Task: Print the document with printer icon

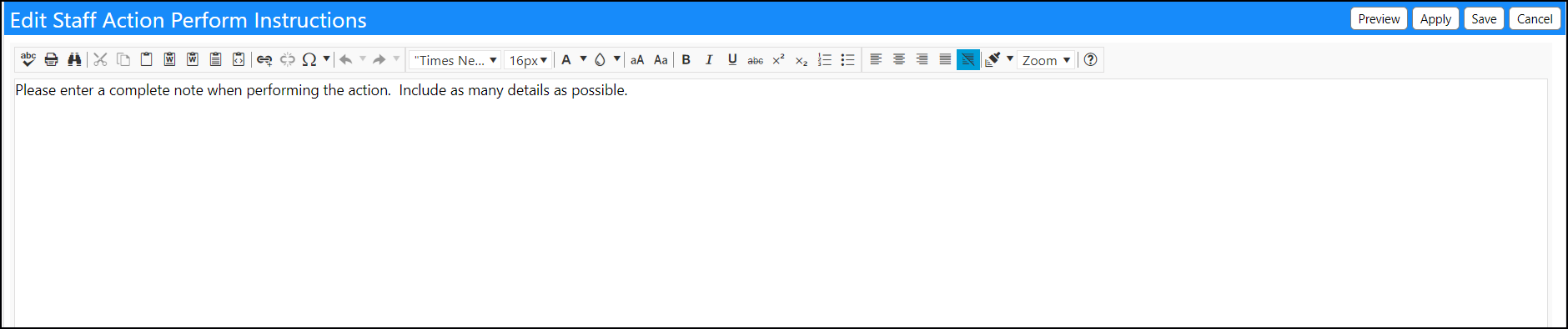Action: pyautogui.click(x=52, y=59)
